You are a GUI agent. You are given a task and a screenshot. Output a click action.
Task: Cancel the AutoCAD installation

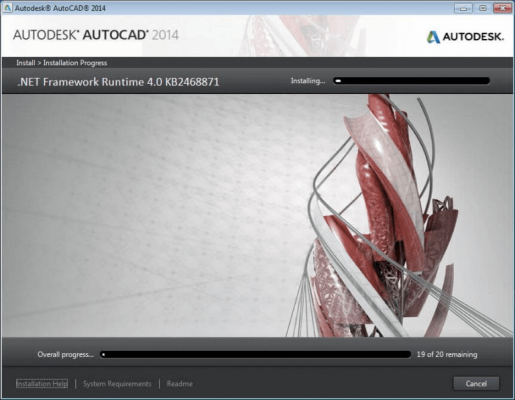click(476, 384)
